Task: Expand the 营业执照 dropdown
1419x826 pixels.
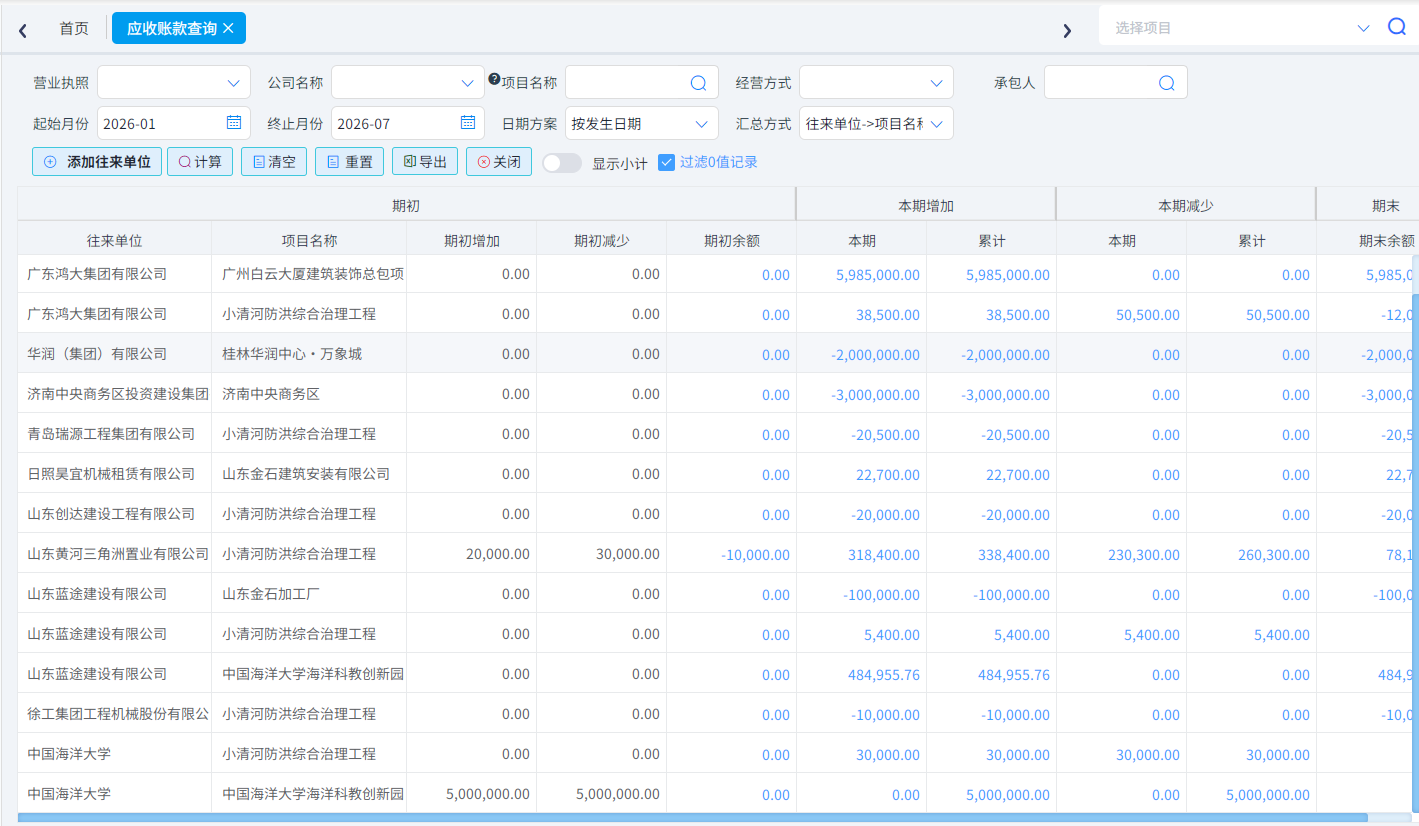Action: pyautogui.click(x=172, y=83)
